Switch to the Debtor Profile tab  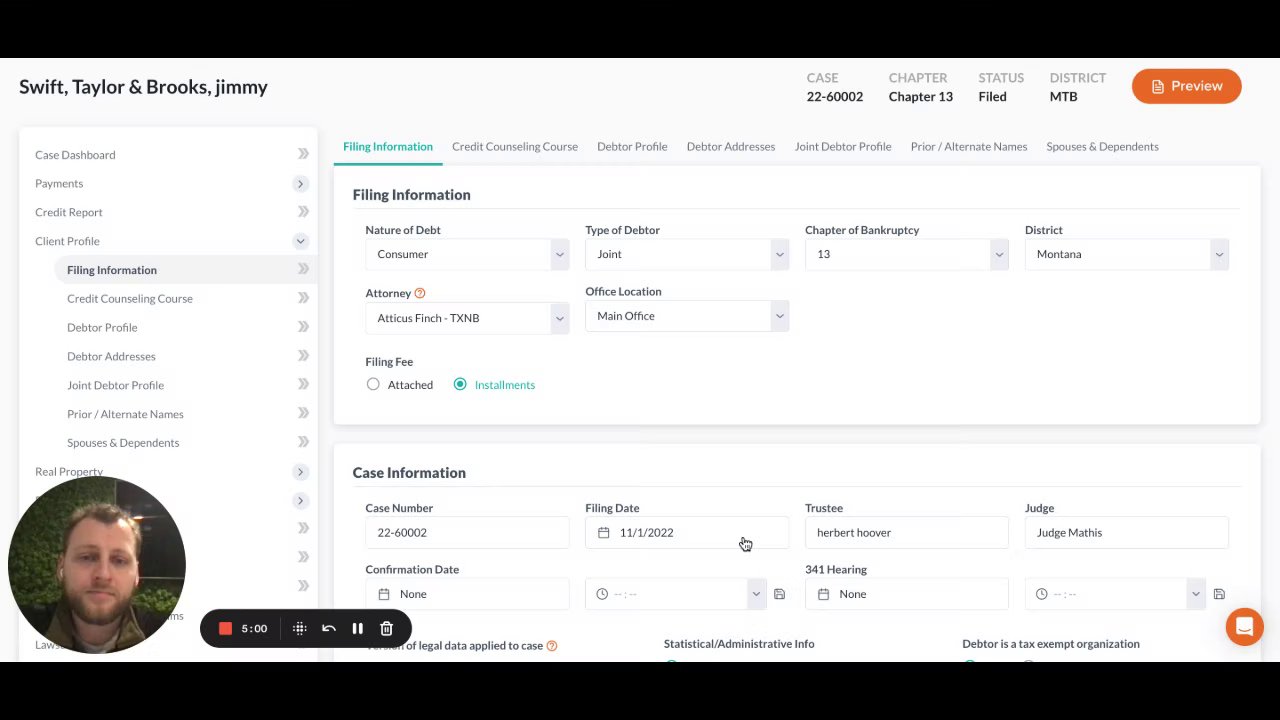point(632,146)
